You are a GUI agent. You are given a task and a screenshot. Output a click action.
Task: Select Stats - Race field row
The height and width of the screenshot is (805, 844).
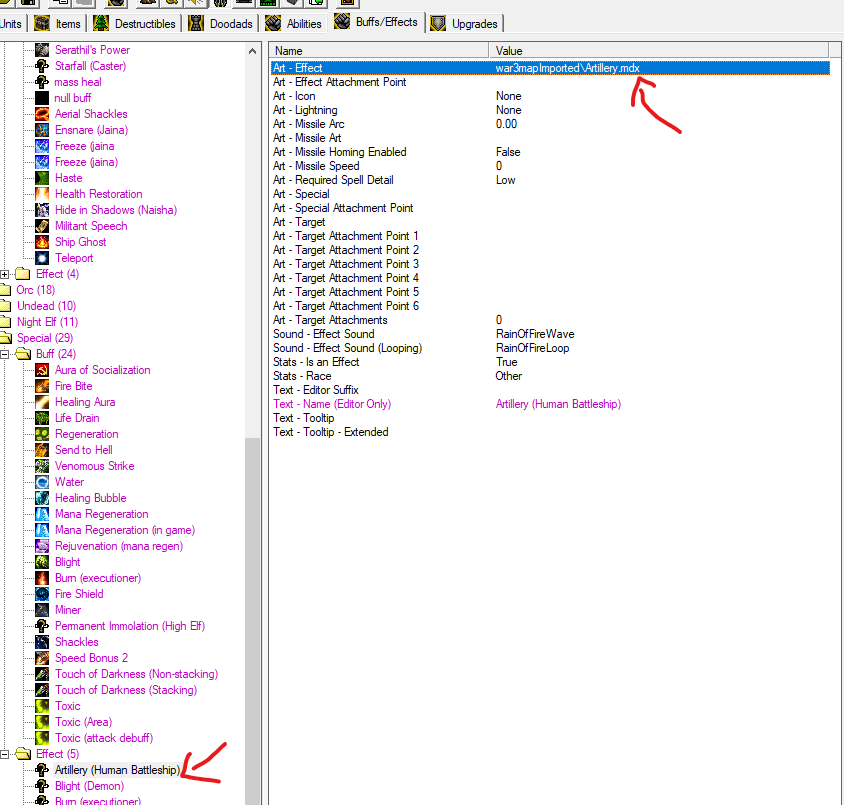click(550, 376)
